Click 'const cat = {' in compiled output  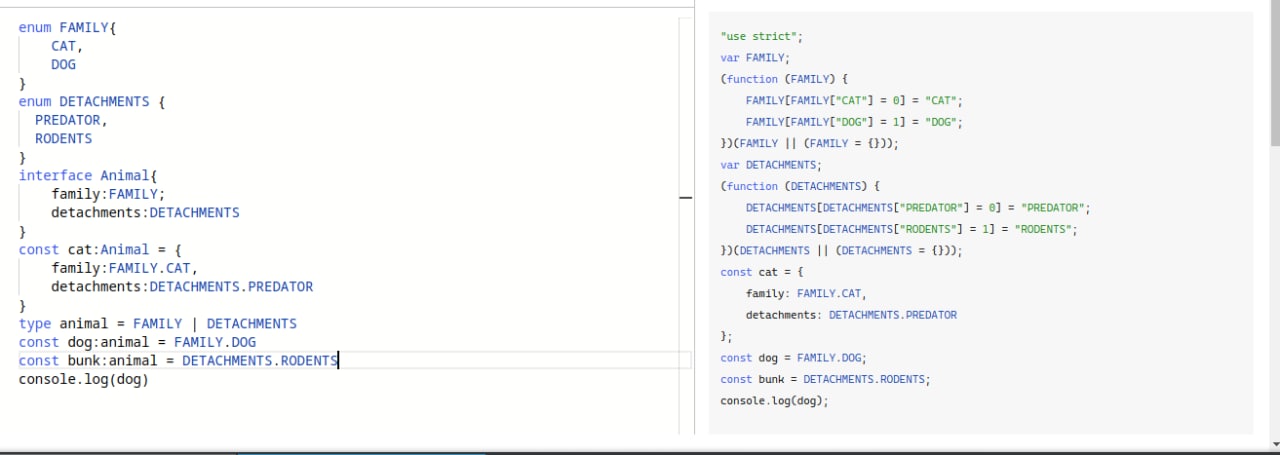pos(761,272)
